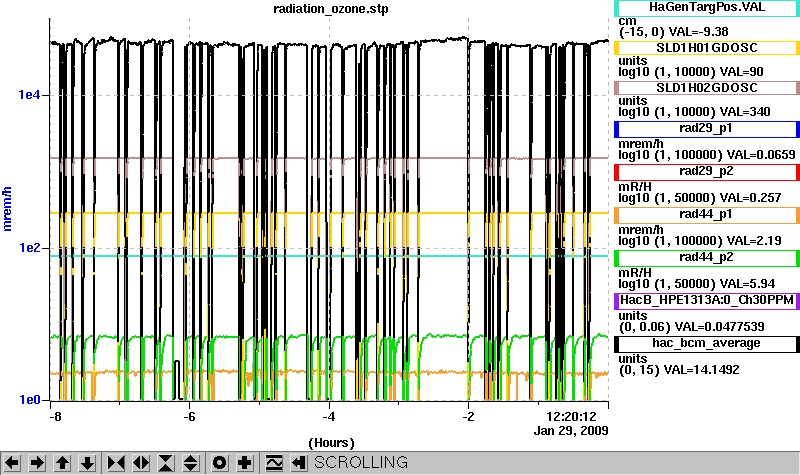Screen dimensions: 800x475
Task: Pan the plot down with the down arrow
Action: [87, 463]
